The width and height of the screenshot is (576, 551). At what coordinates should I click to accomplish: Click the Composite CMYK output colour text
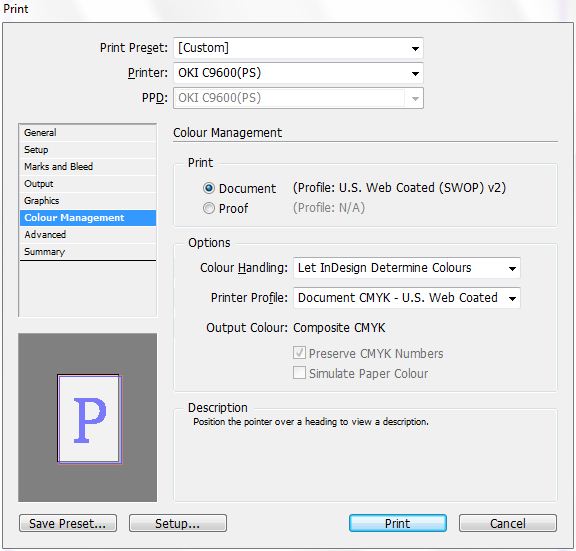(x=339, y=328)
